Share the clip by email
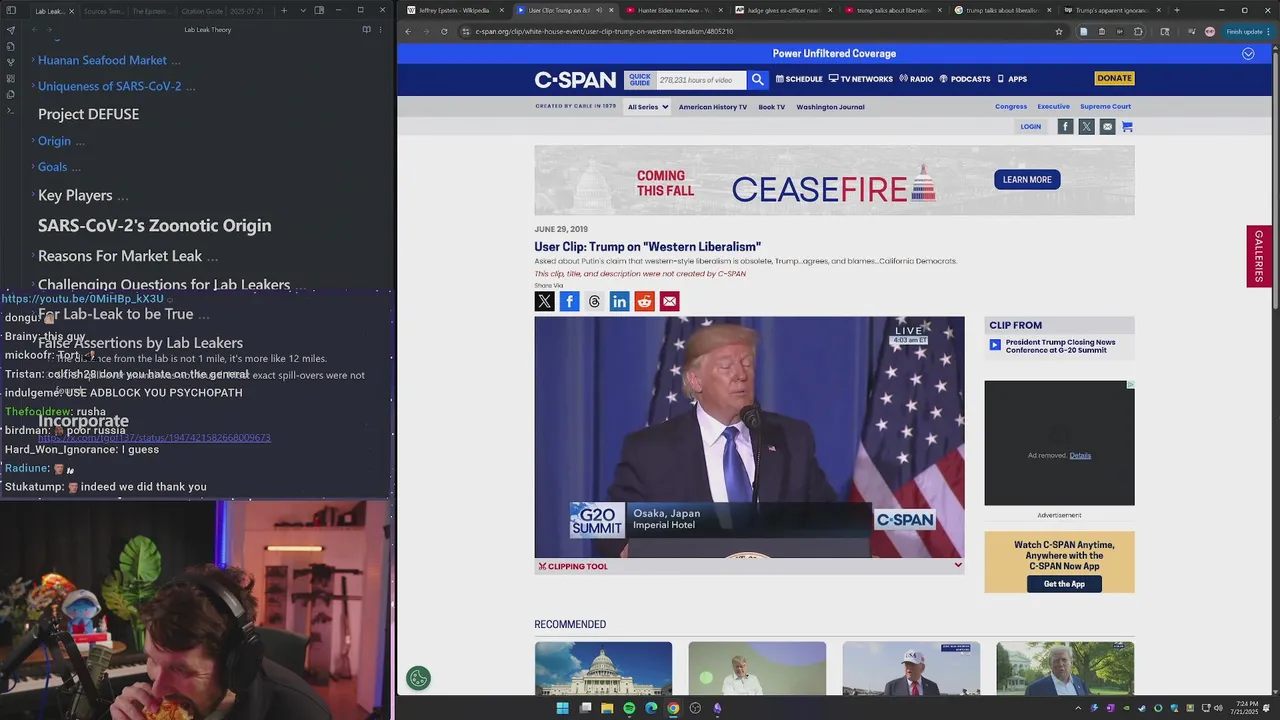This screenshot has height=720, width=1280. (669, 301)
